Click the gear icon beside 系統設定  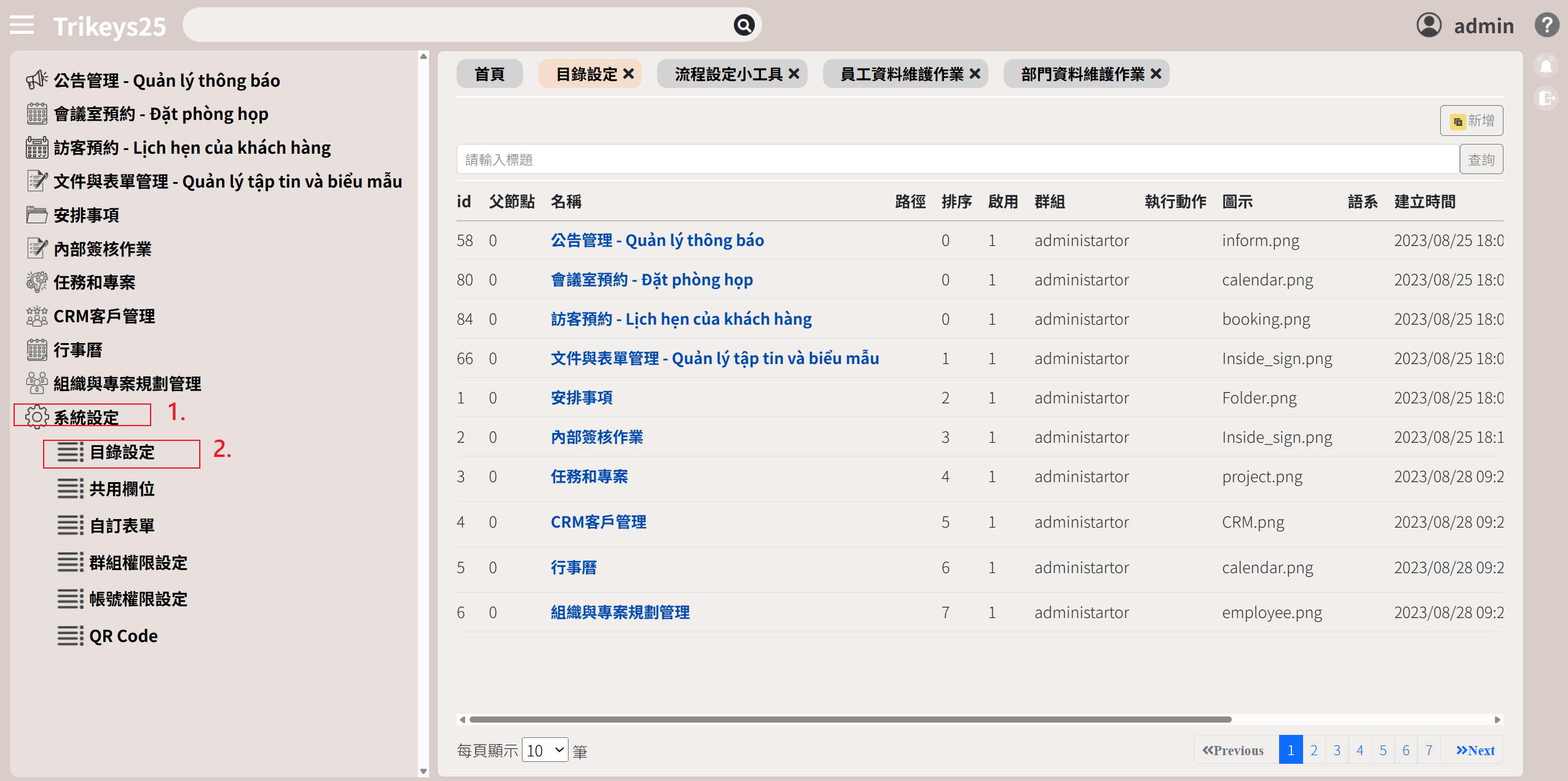pos(37,417)
